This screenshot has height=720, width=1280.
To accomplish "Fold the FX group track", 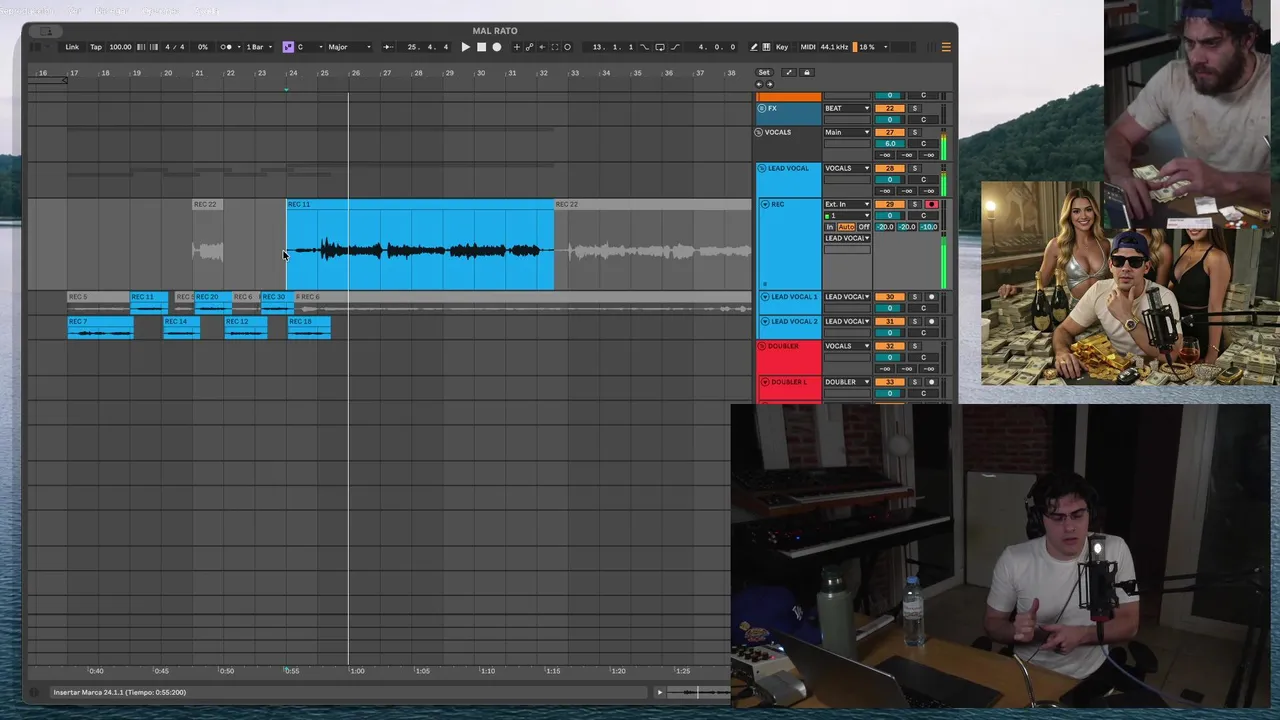I will (x=762, y=108).
